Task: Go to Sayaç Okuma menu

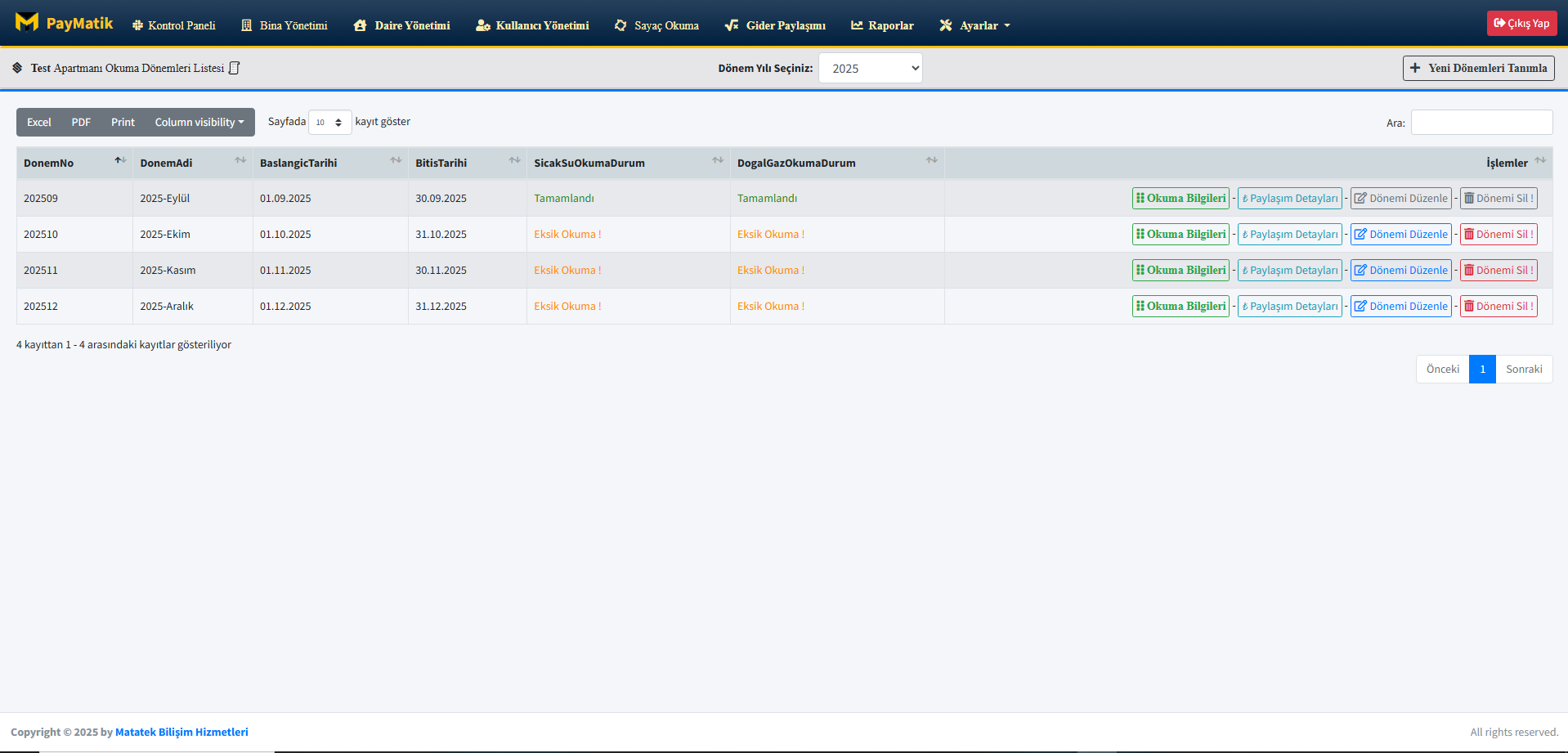Action: click(656, 25)
